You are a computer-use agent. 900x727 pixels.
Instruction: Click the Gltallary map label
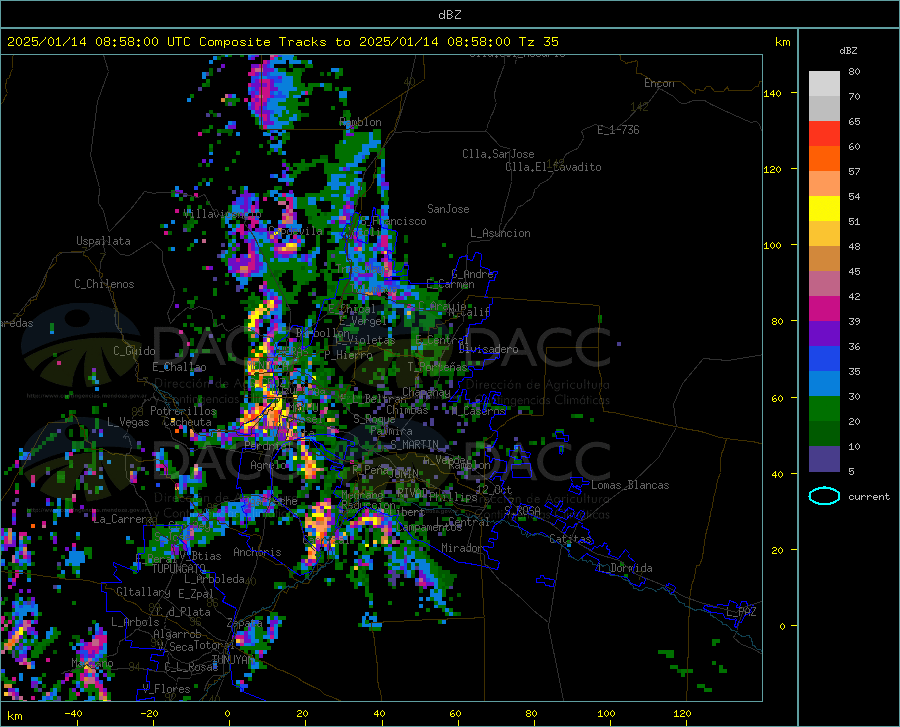[143, 592]
